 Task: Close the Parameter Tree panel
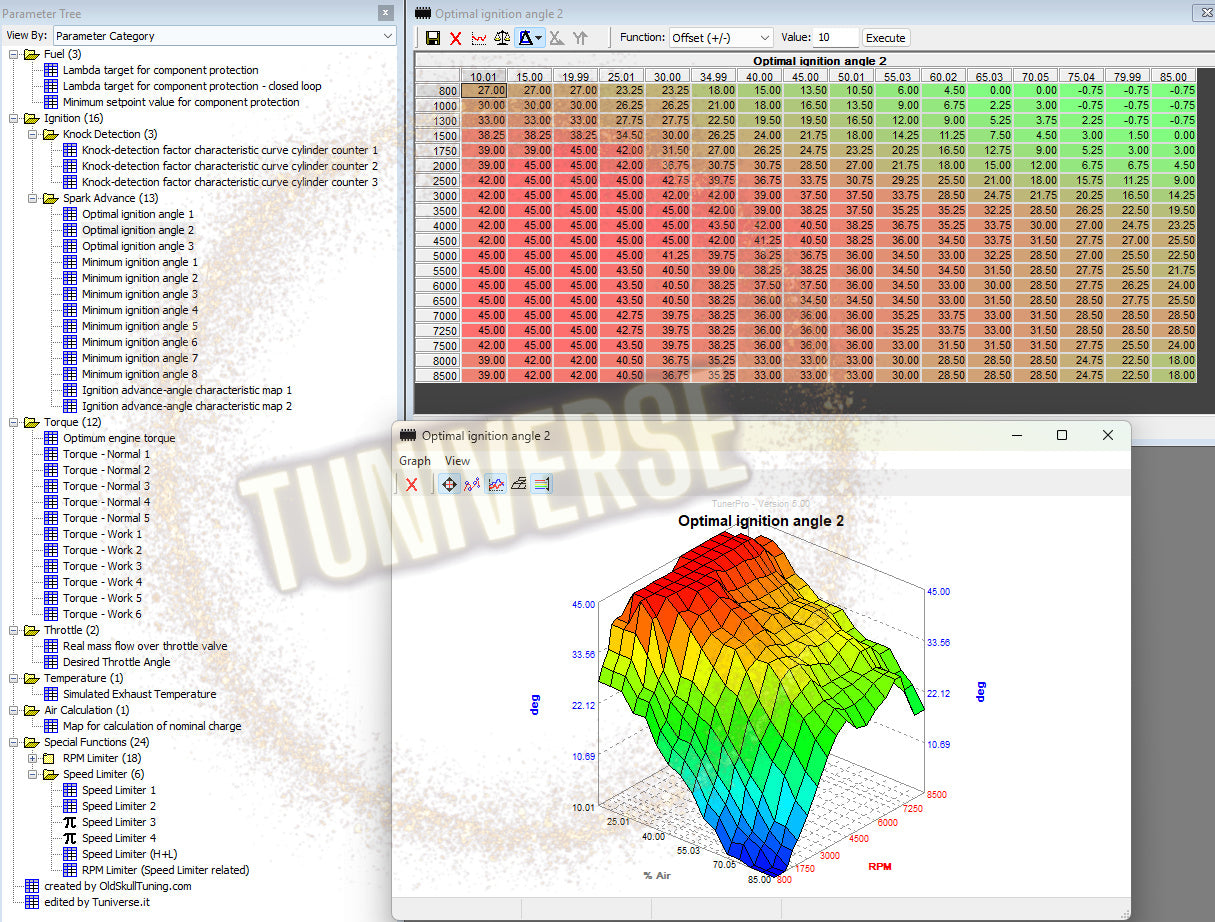tap(386, 13)
